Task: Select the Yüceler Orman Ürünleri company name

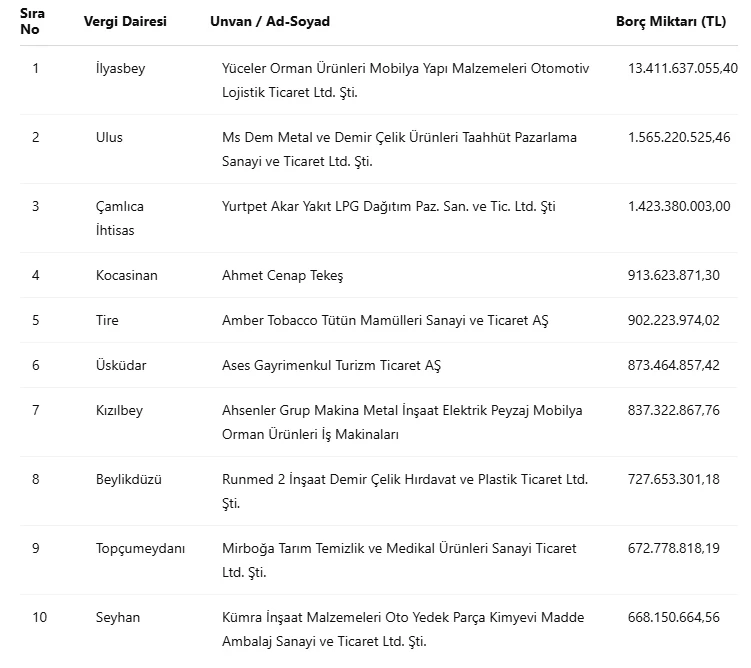Action: 405,80
